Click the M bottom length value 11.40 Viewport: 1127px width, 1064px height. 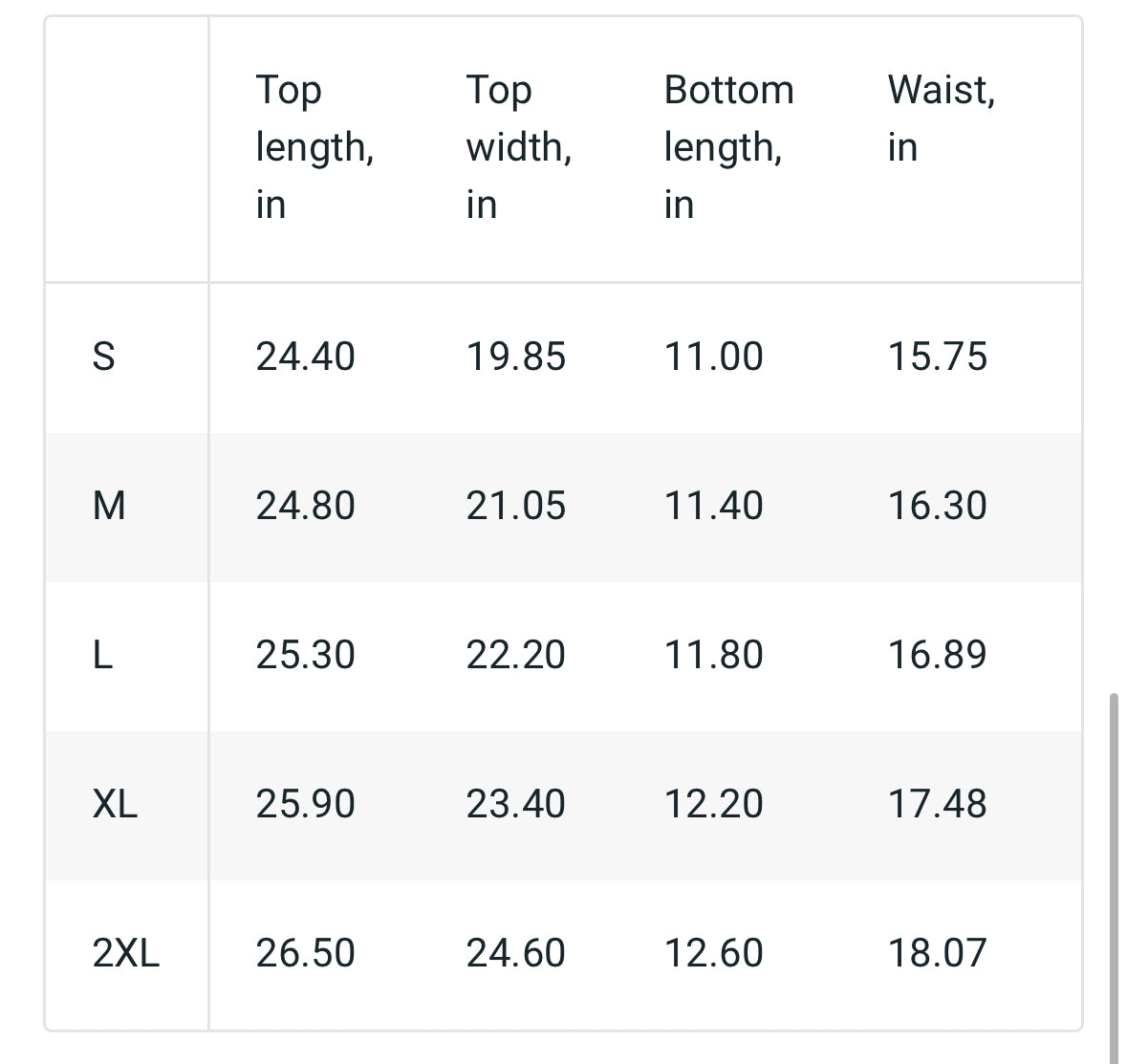[x=713, y=507]
